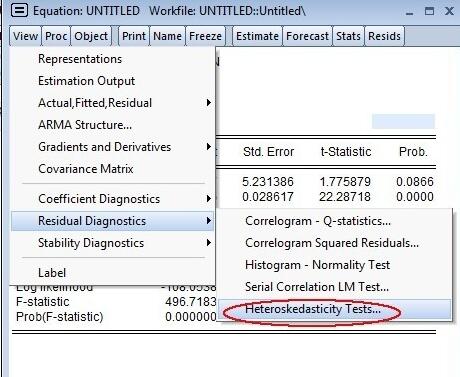Screen dimensions: 460x377
Task: Click the equation window icon in title bar
Action: coord(19,10)
